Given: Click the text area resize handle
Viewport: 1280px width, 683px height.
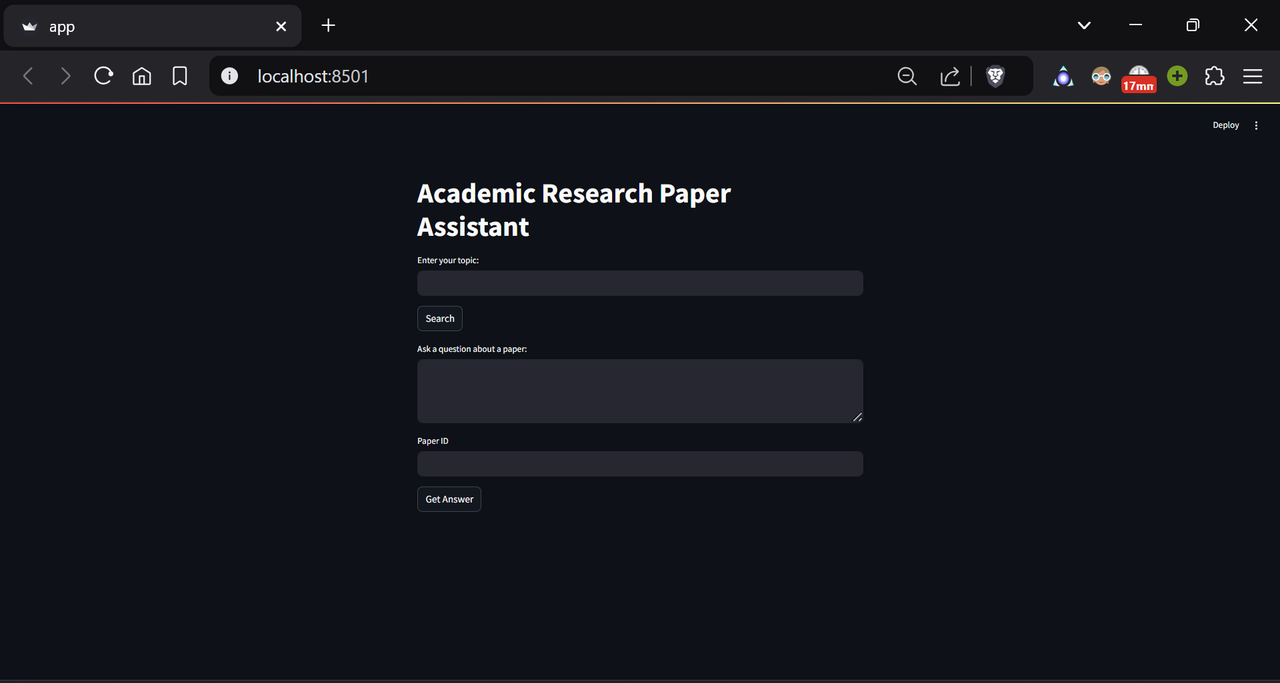Looking at the screenshot, I should pos(857,417).
